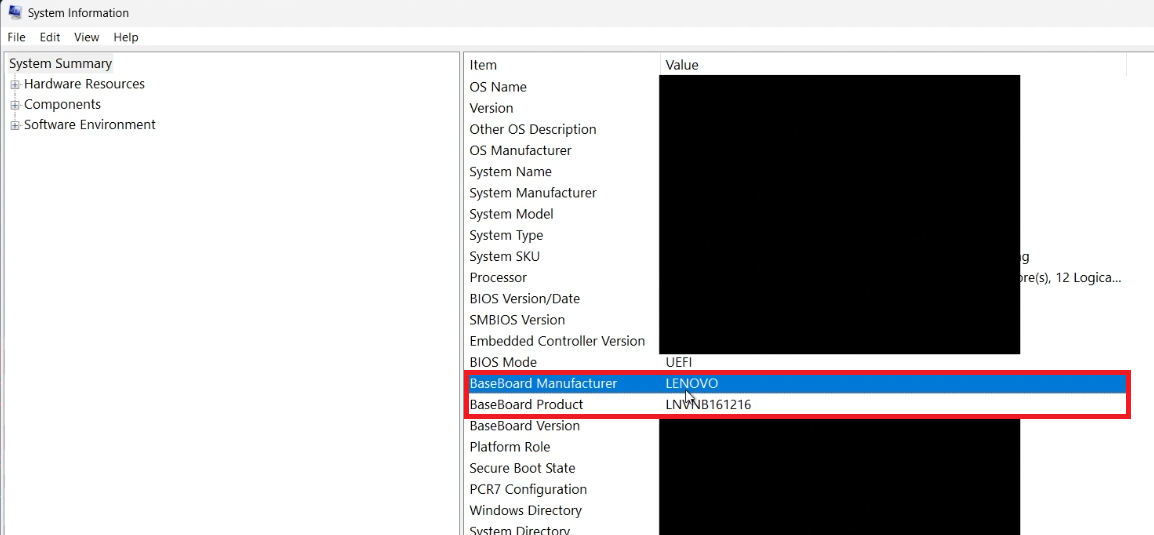Select the BaseBoard Product row
This screenshot has height=535, width=1154.
coord(798,405)
